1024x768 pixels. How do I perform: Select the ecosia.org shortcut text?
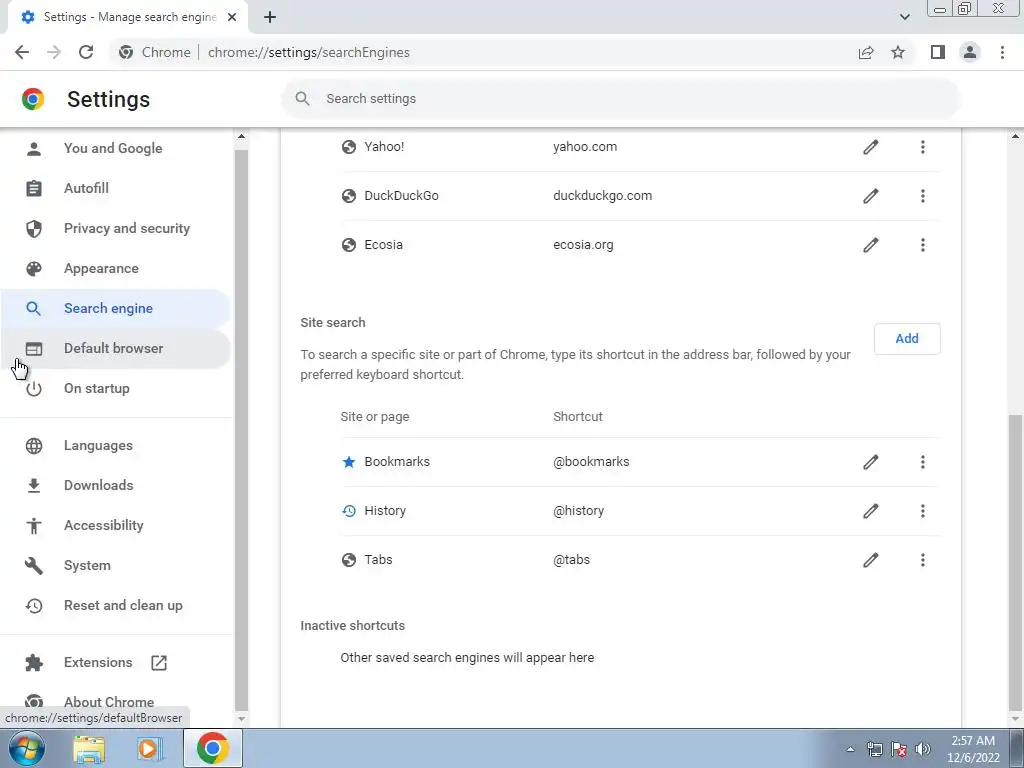tap(583, 245)
